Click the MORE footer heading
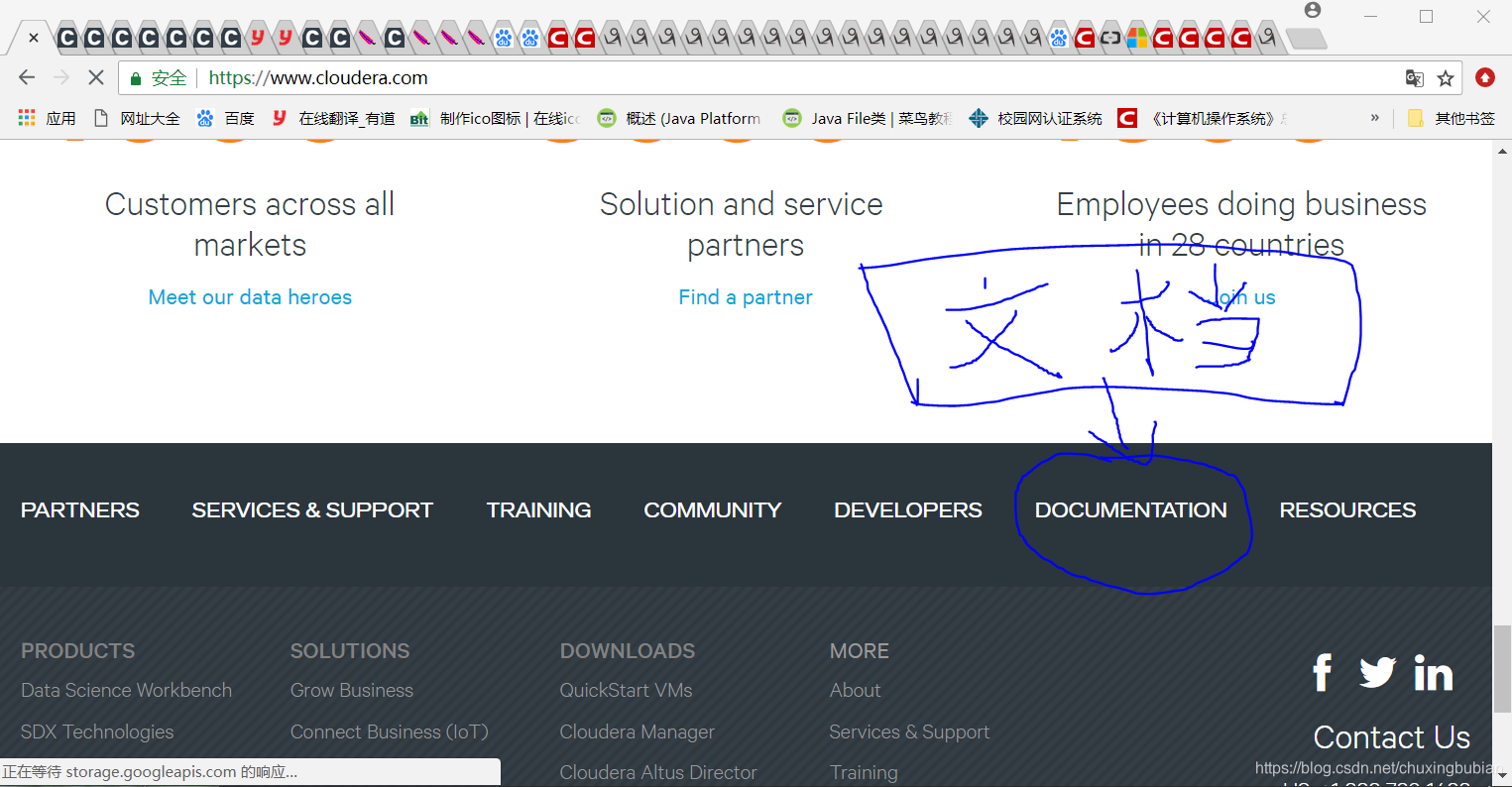The height and width of the screenshot is (787, 1512). pyautogui.click(x=860, y=651)
